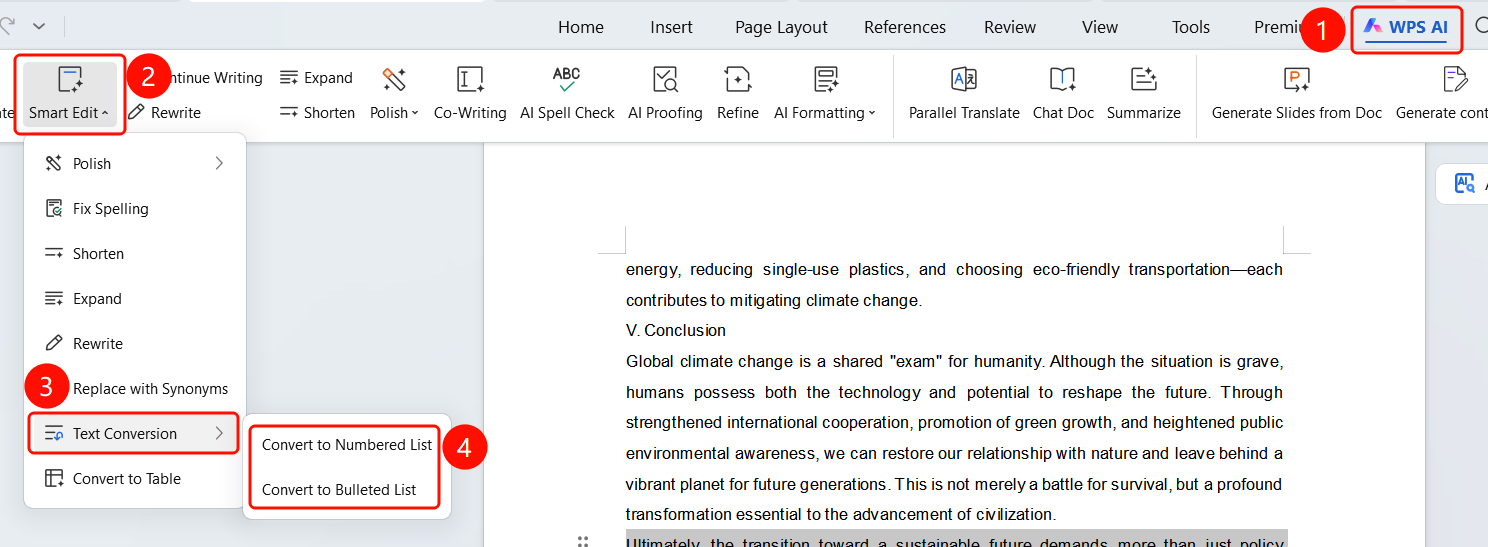The image size is (1488, 547).
Task: Switch to the Home tab
Action: coord(581,27)
